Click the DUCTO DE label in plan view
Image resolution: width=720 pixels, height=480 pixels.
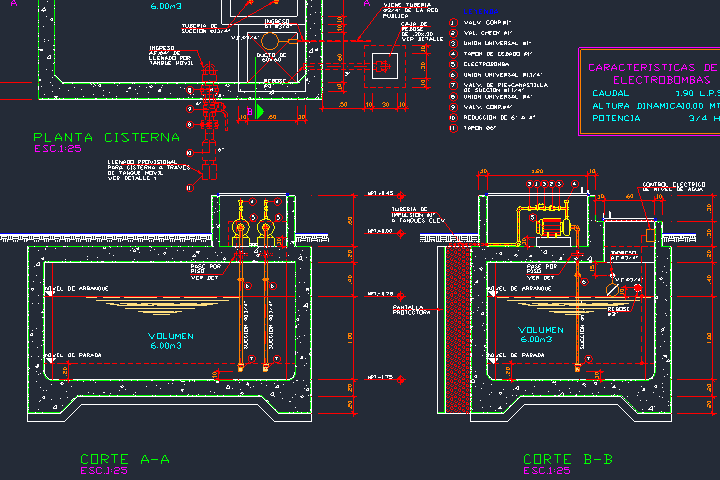(x=271, y=57)
